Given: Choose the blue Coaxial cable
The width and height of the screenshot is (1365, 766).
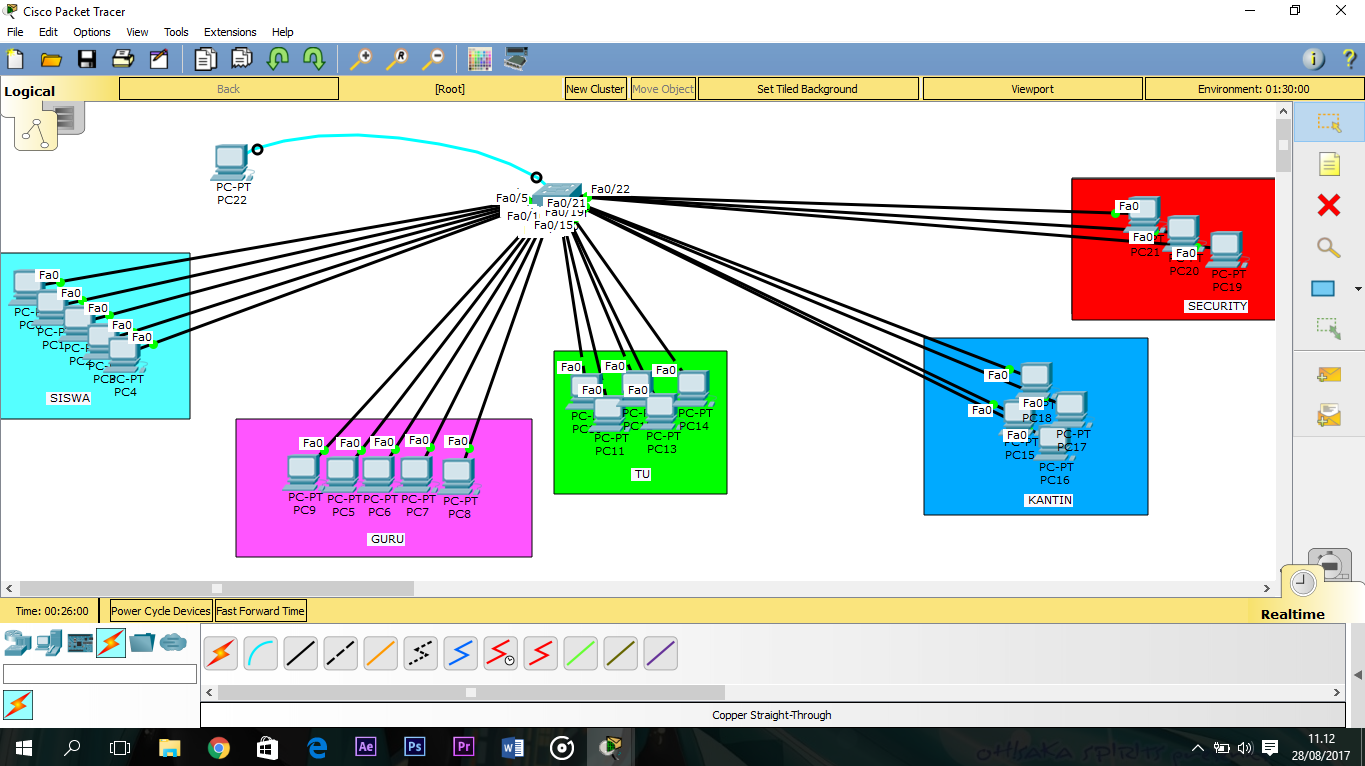Looking at the screenshot, I should click(461, 654).
